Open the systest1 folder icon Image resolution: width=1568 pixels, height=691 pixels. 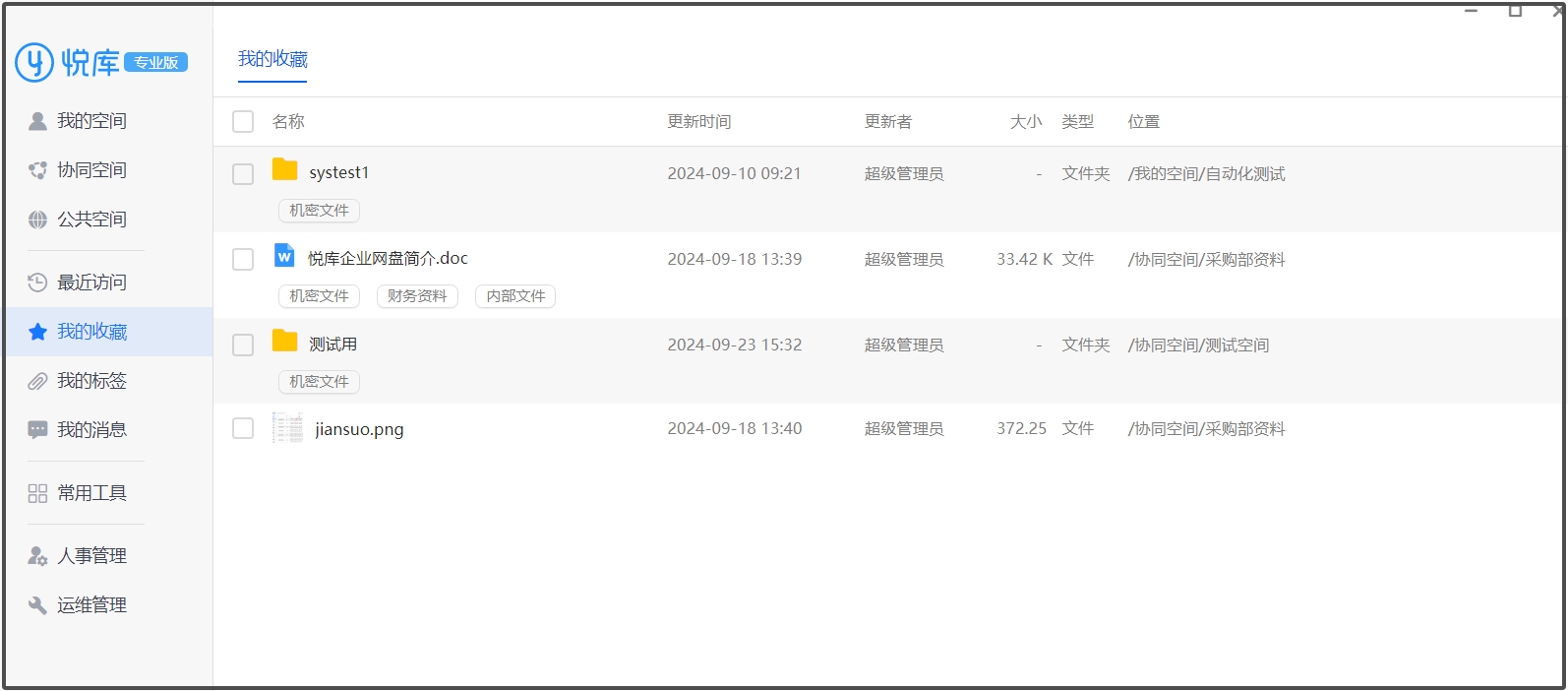click(x=284, y=170)
